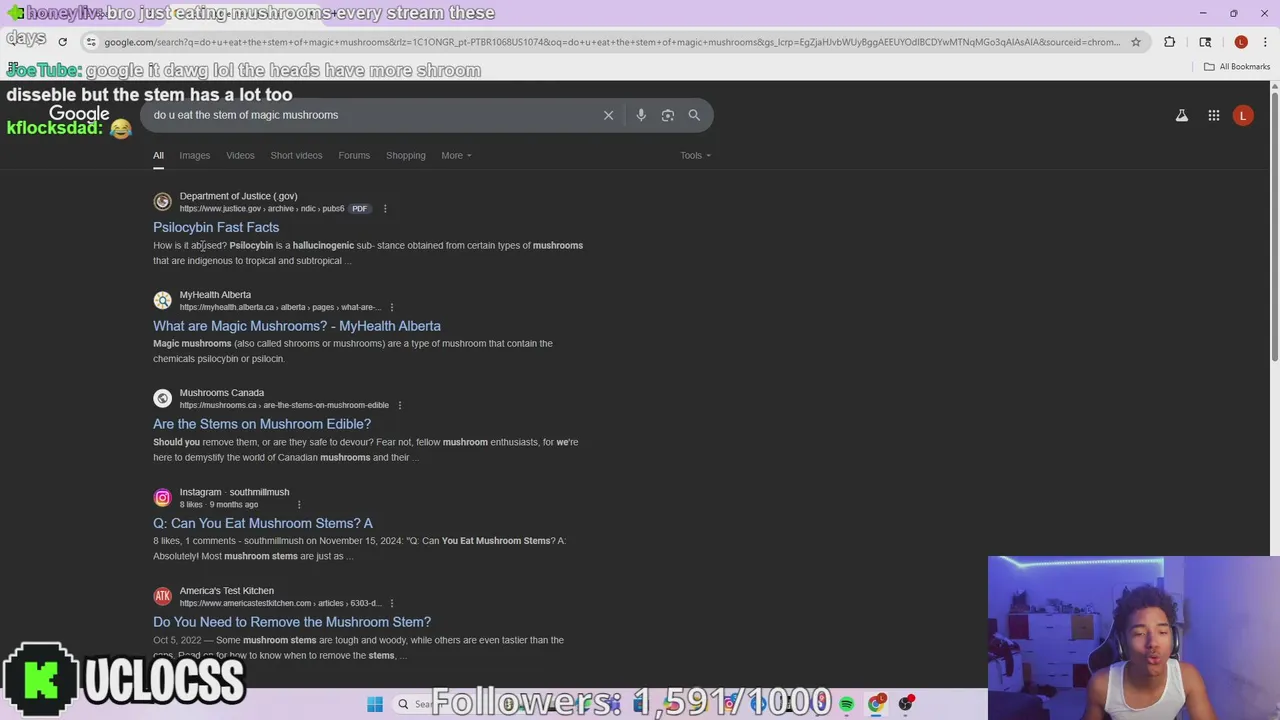The width and height of the screenshot is (1280, 720).
Task: Click the MyHealth Alberta source name
Action: tap(215, 295)
